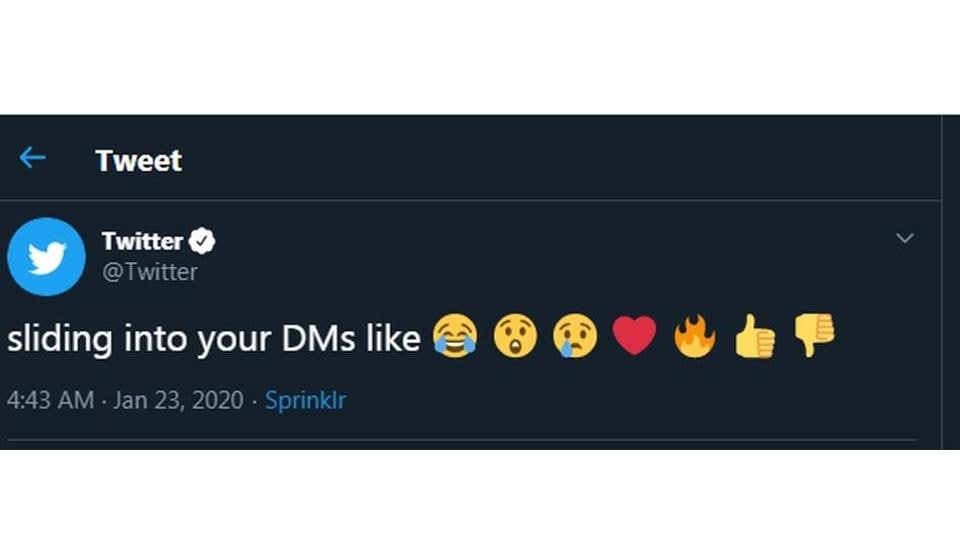The height and width of the screenshot is (546, 960).
Task: Click the 4:43 AM timestamp
Action: [x=51, y=400]
